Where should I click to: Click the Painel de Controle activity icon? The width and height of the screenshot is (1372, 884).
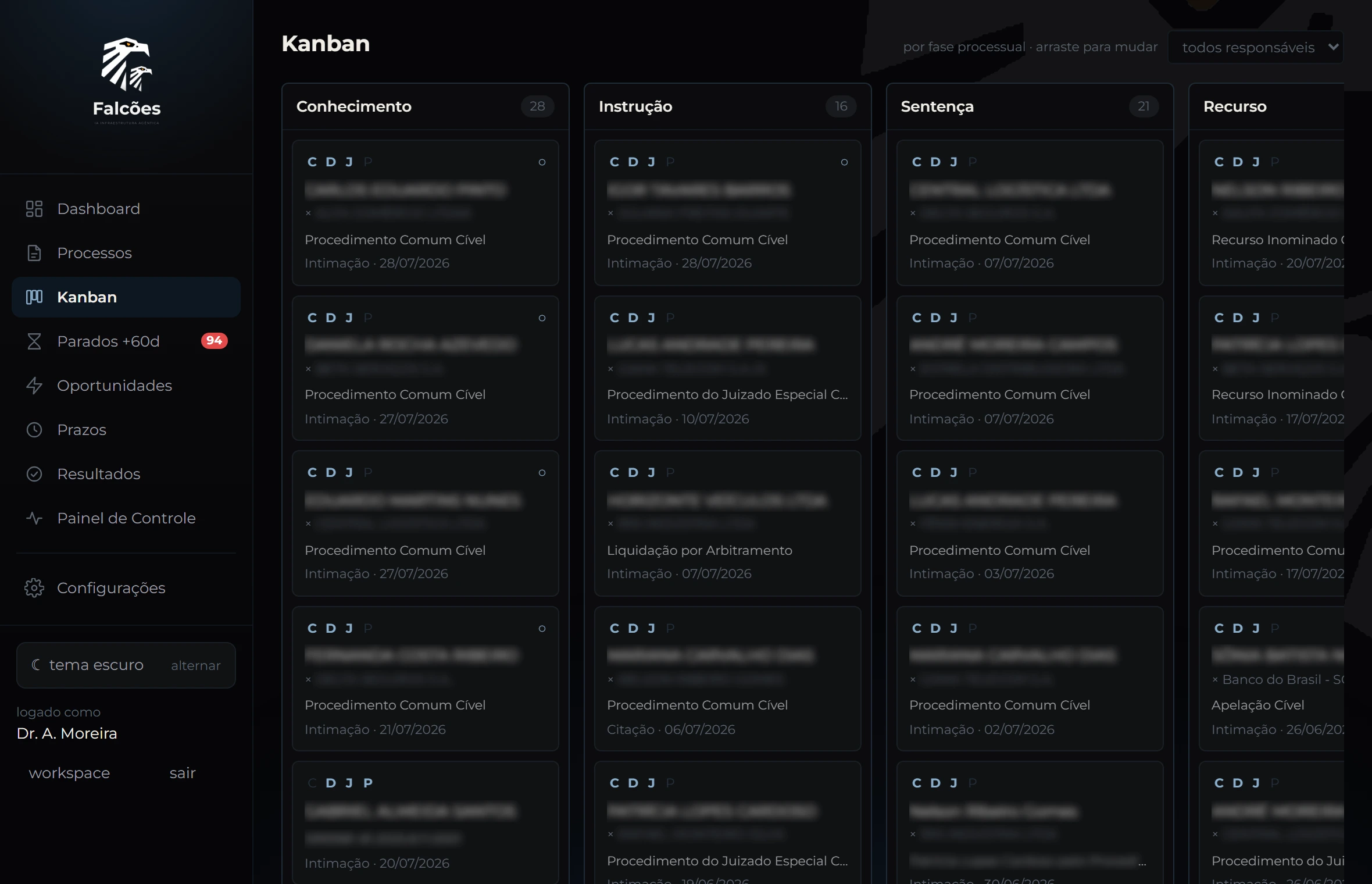coord(34,518)
